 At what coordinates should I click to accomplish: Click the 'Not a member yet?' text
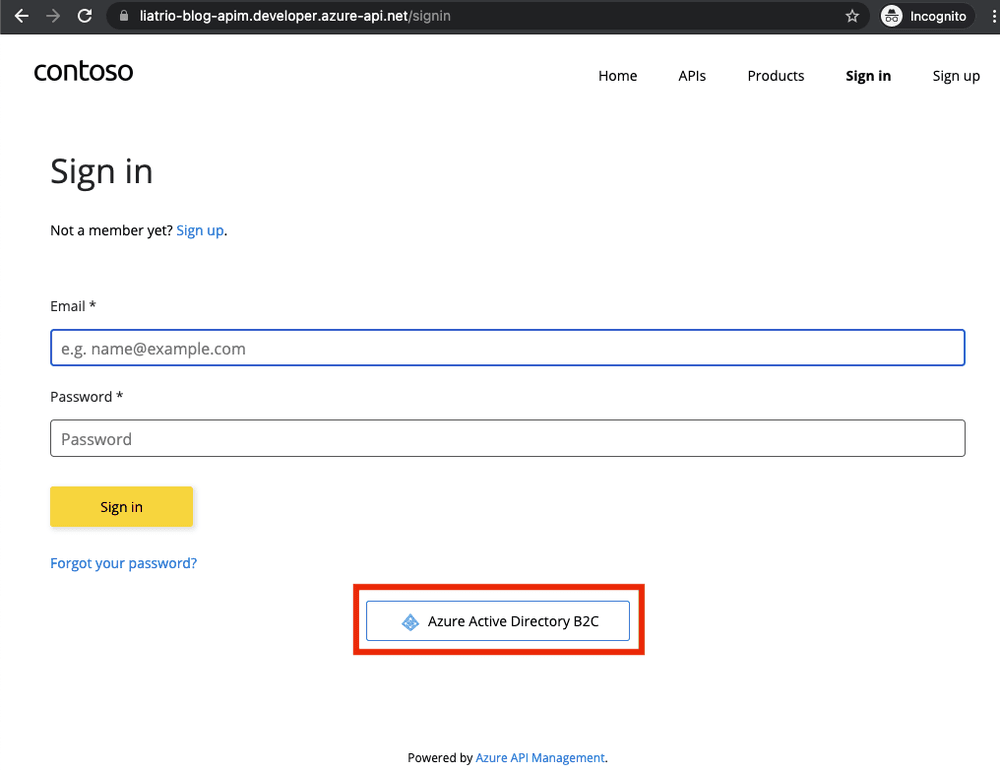click(x=112, y=230)
